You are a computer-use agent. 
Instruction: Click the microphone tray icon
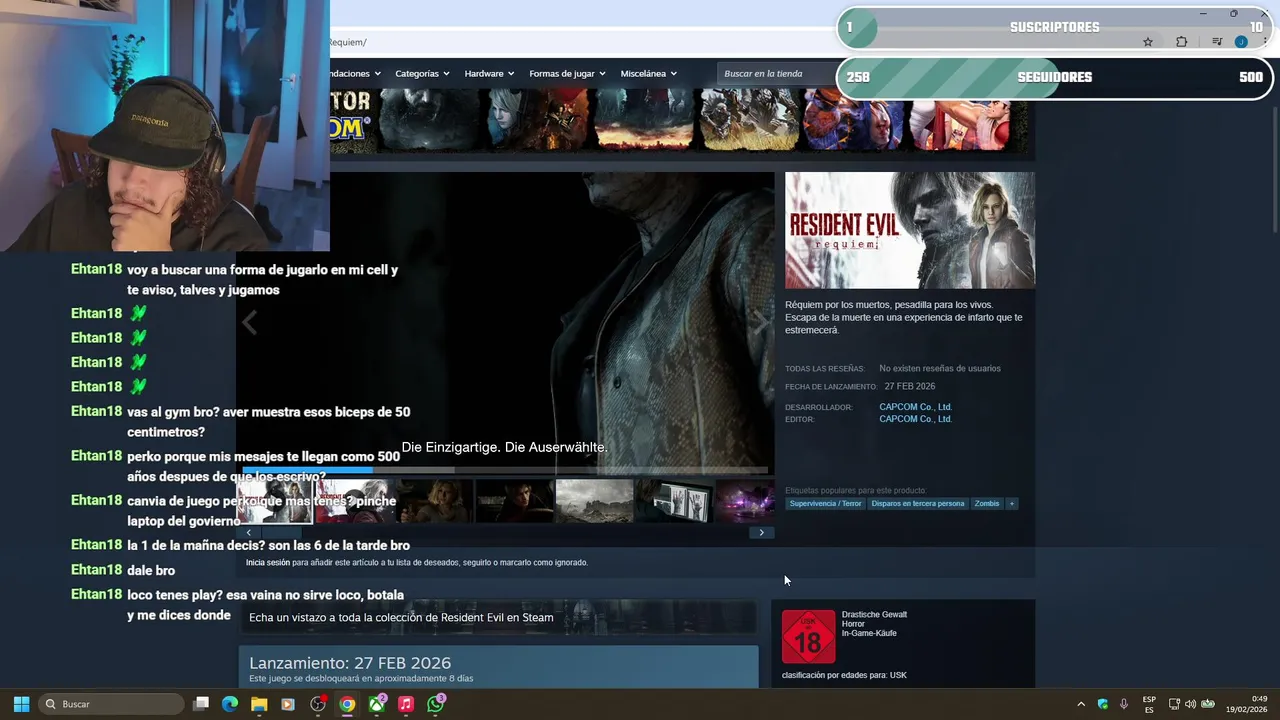click(x=1124, y=704)
